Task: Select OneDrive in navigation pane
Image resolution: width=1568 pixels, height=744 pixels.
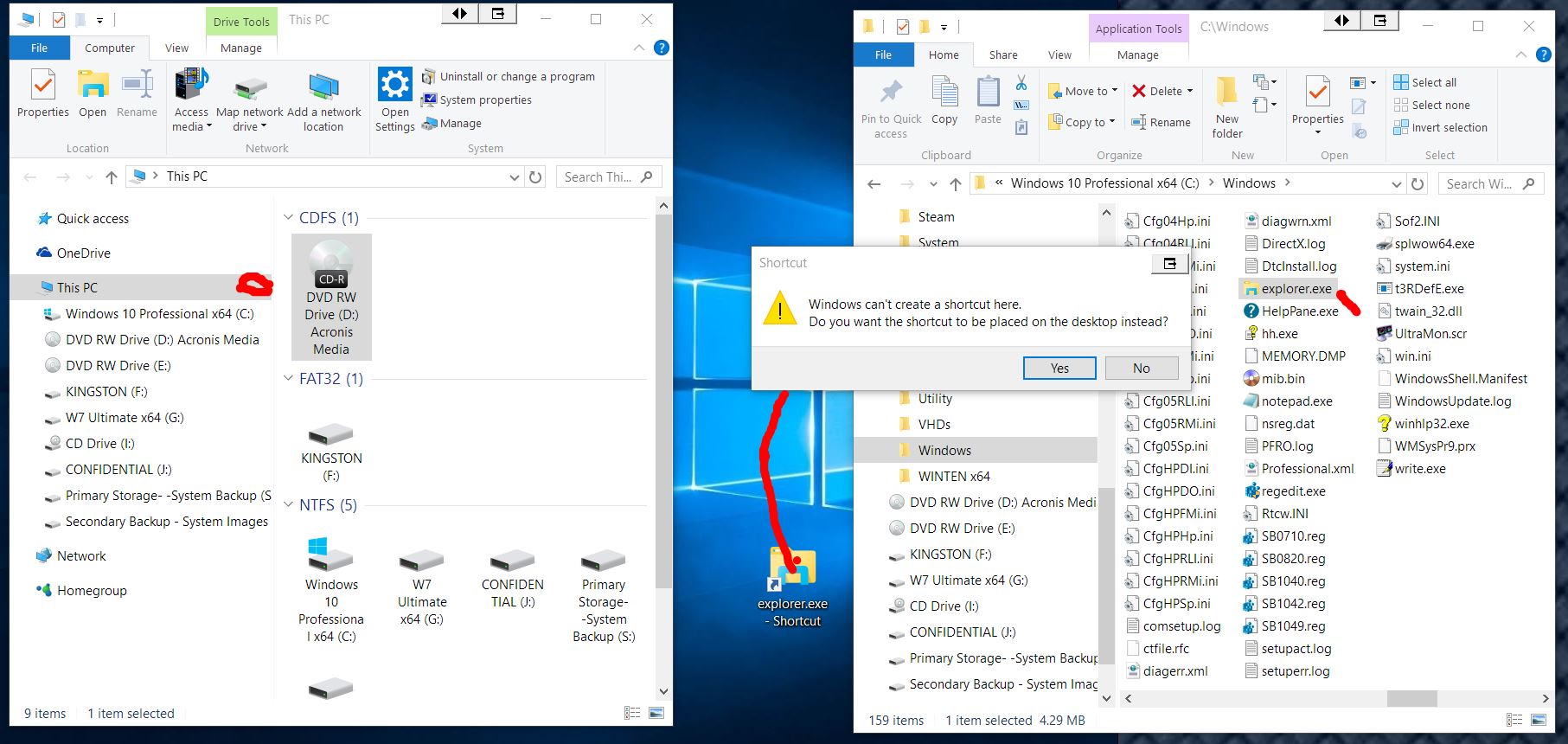Action: (74, 253)
